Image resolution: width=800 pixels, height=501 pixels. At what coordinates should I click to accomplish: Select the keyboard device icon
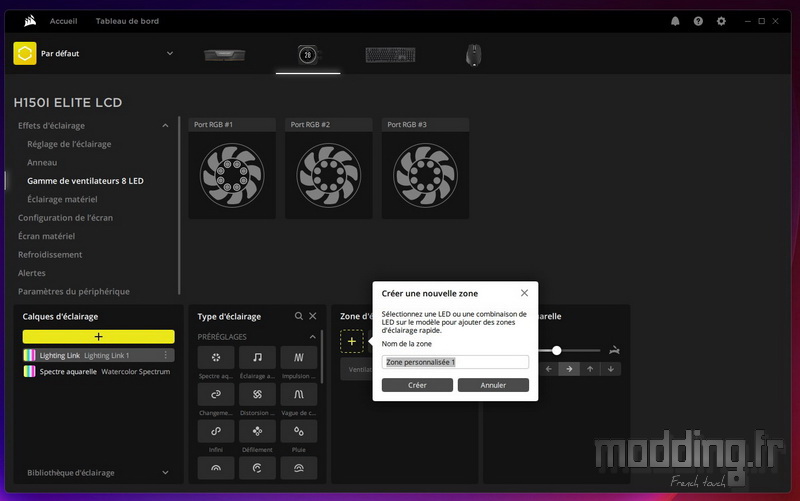click(390, 55)
